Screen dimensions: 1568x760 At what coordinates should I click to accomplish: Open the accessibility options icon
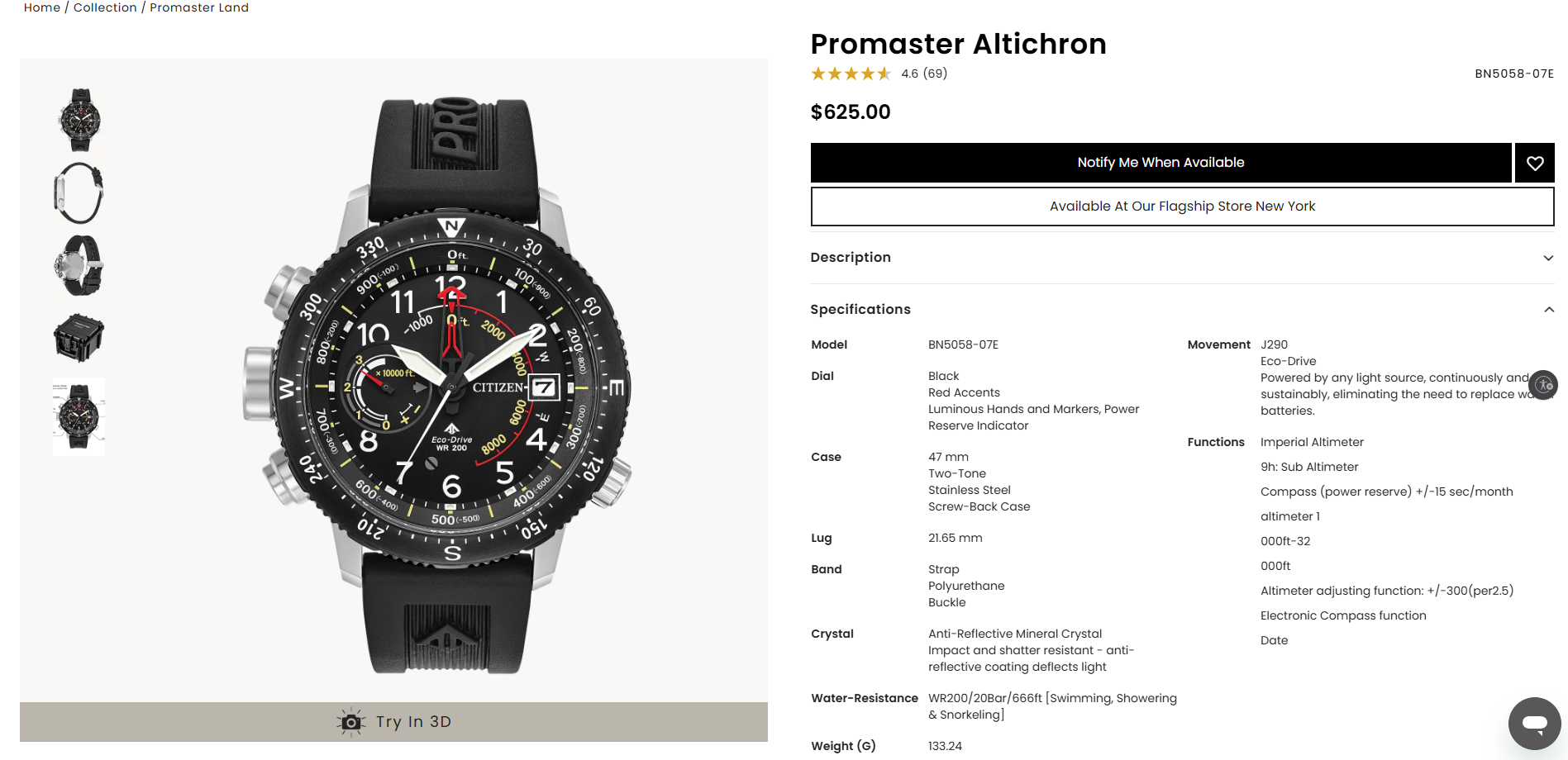pos(1543,385)
